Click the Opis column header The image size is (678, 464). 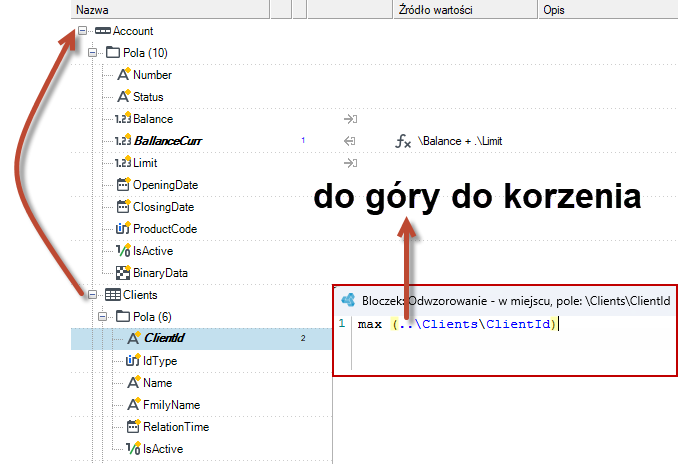point(608,10)
